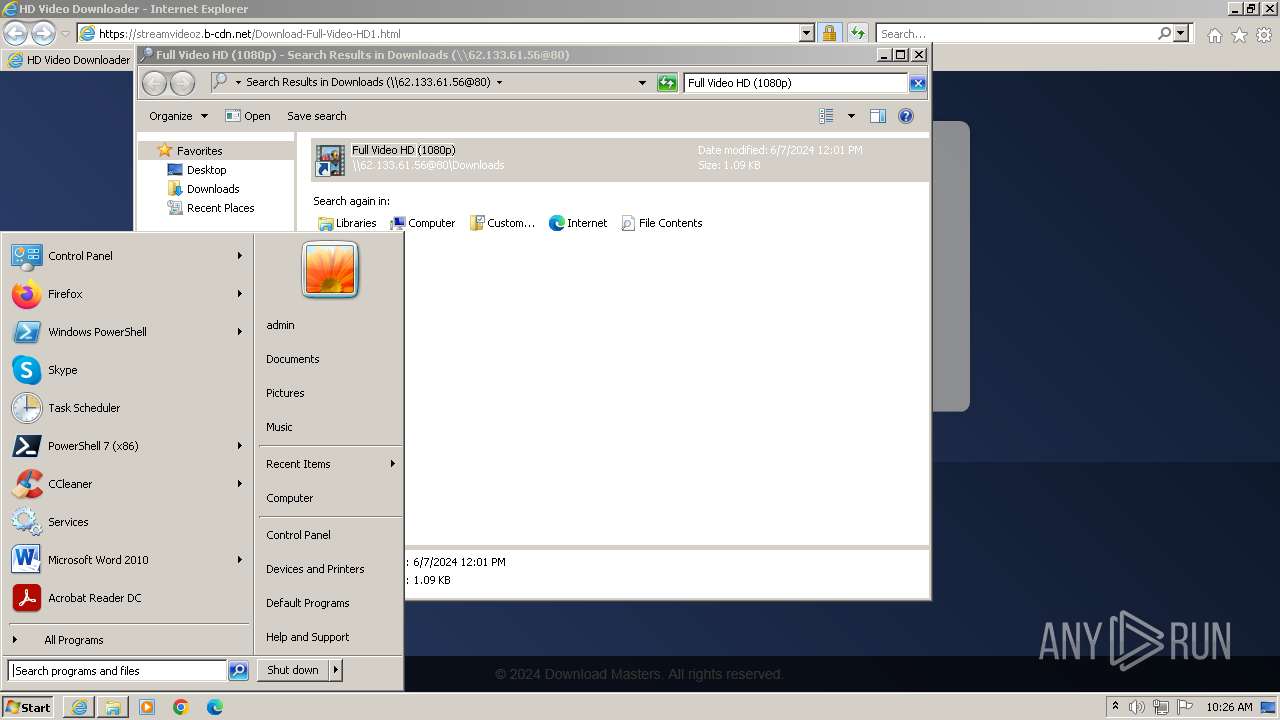Click Save search in Explorer toolbar
This screenshot has width=1280, height=720.
316,116
